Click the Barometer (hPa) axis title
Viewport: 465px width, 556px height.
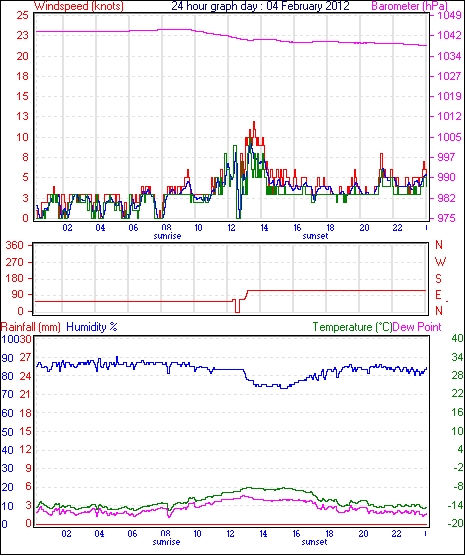(409, 6)
